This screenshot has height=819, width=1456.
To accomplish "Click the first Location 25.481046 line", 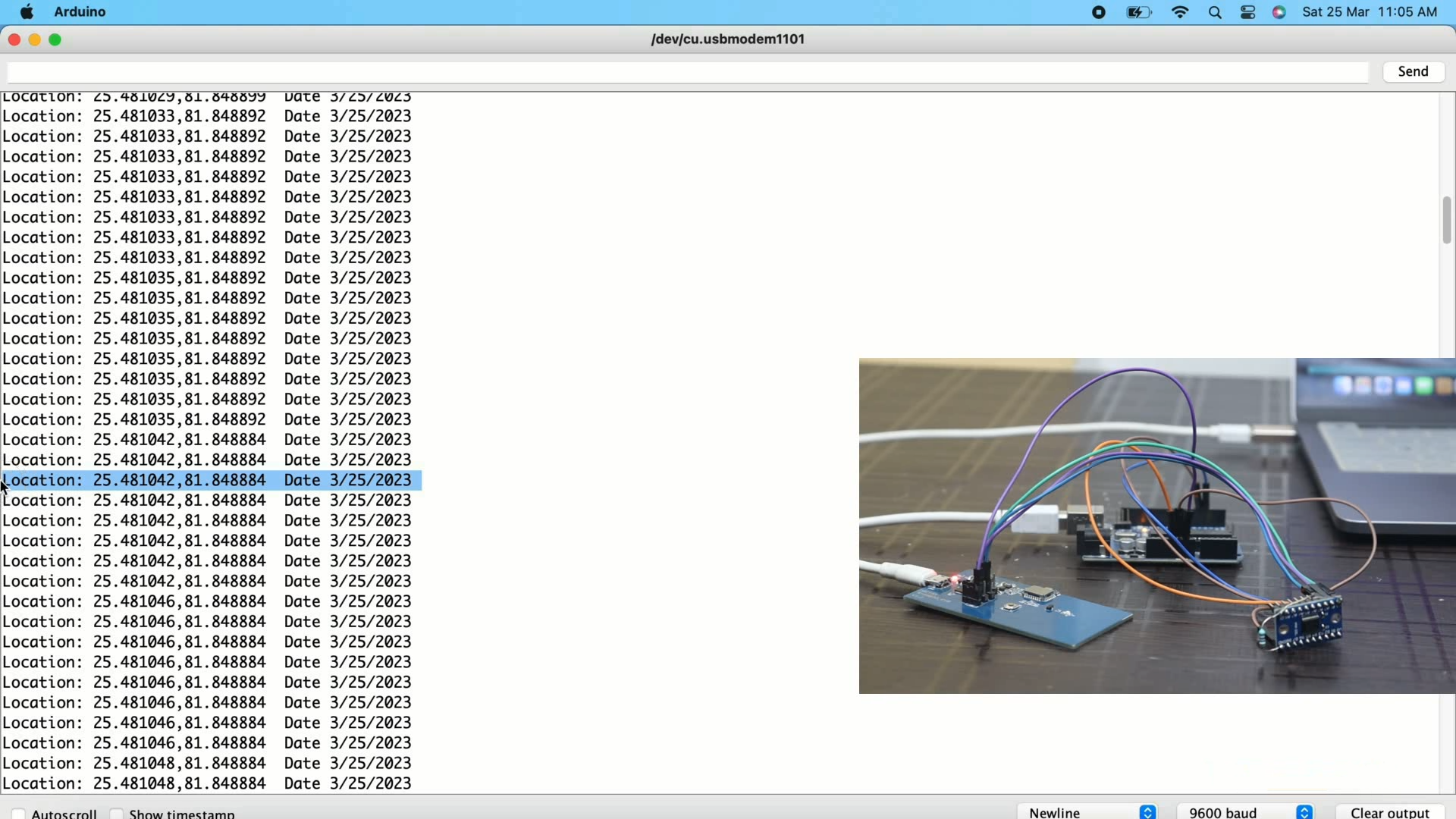I will [x=207, y=602].
